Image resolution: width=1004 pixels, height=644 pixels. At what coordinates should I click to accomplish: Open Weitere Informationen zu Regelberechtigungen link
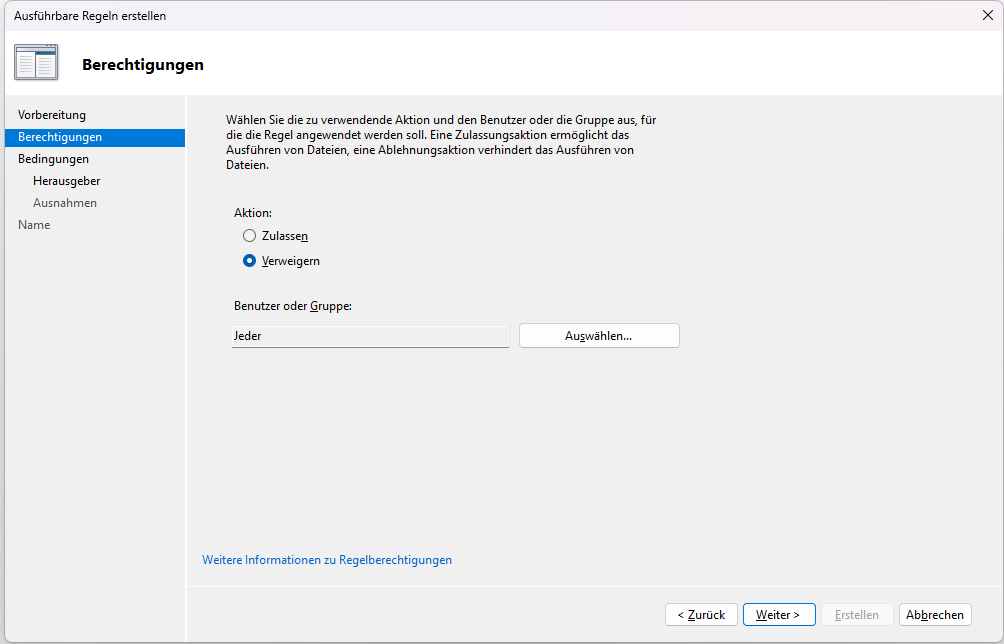tap(327, 560)
